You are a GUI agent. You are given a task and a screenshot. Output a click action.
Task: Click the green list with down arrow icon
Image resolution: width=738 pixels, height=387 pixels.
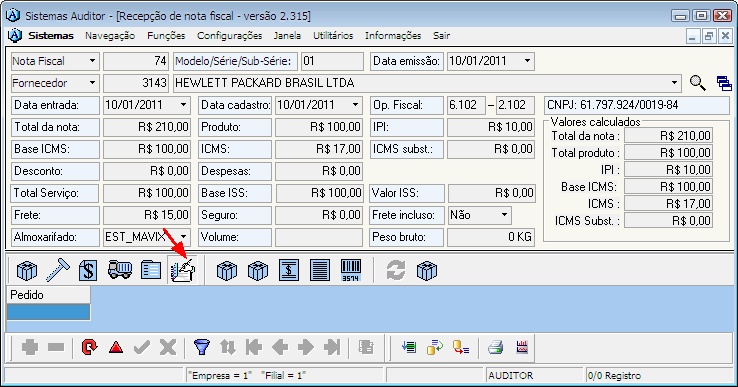pyautogui.click(x=409, y=347)
